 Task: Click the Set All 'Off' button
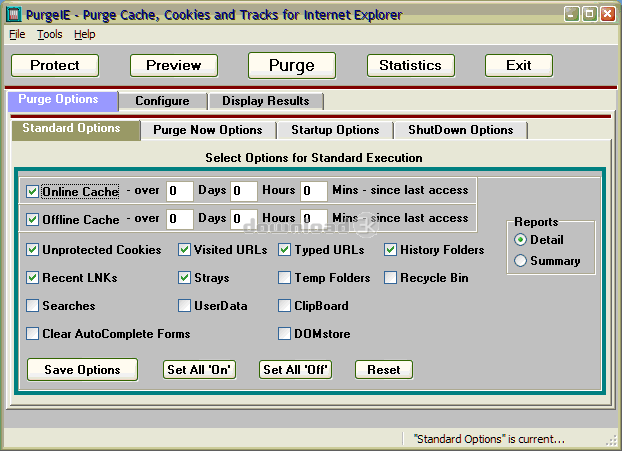[296, 370]
